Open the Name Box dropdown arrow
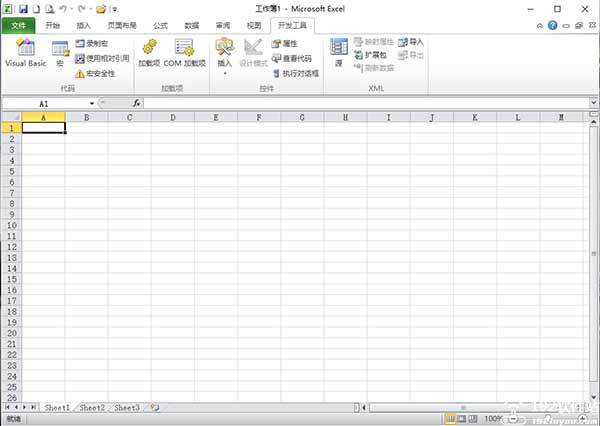600x426 pixels. coord(91,103)
